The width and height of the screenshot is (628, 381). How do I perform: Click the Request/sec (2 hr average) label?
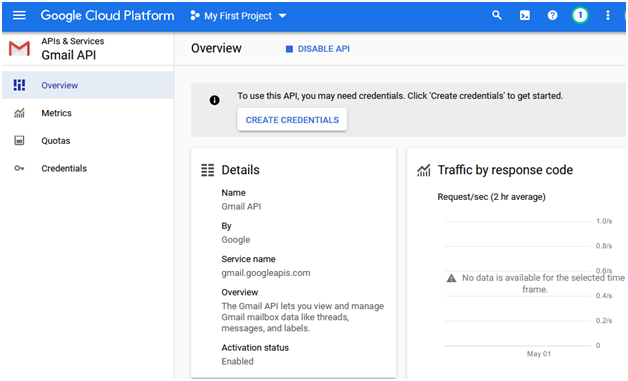click(491, 197)
